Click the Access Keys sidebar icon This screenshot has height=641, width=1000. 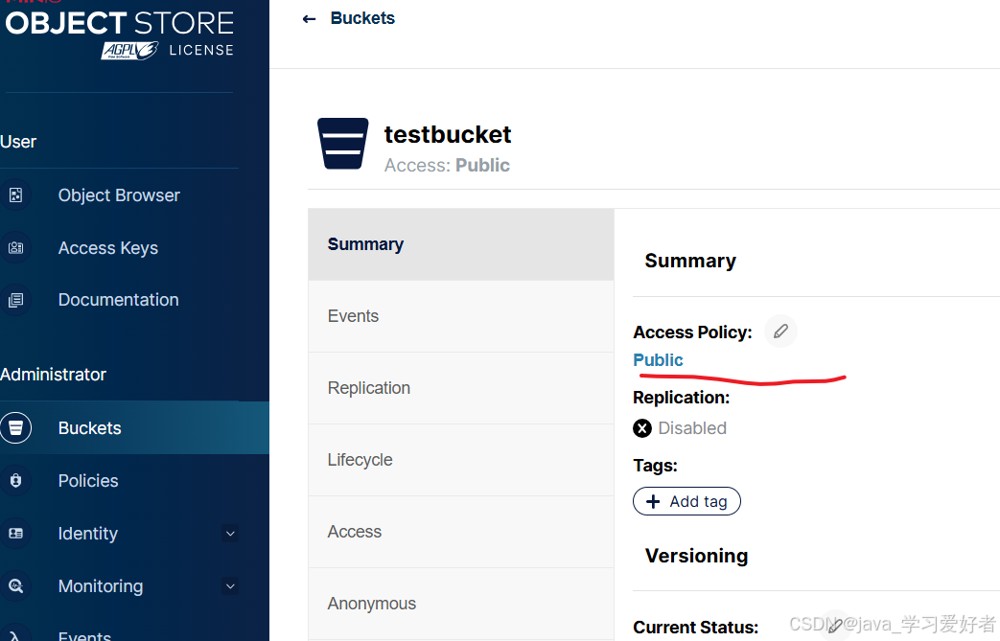(16, 247)
